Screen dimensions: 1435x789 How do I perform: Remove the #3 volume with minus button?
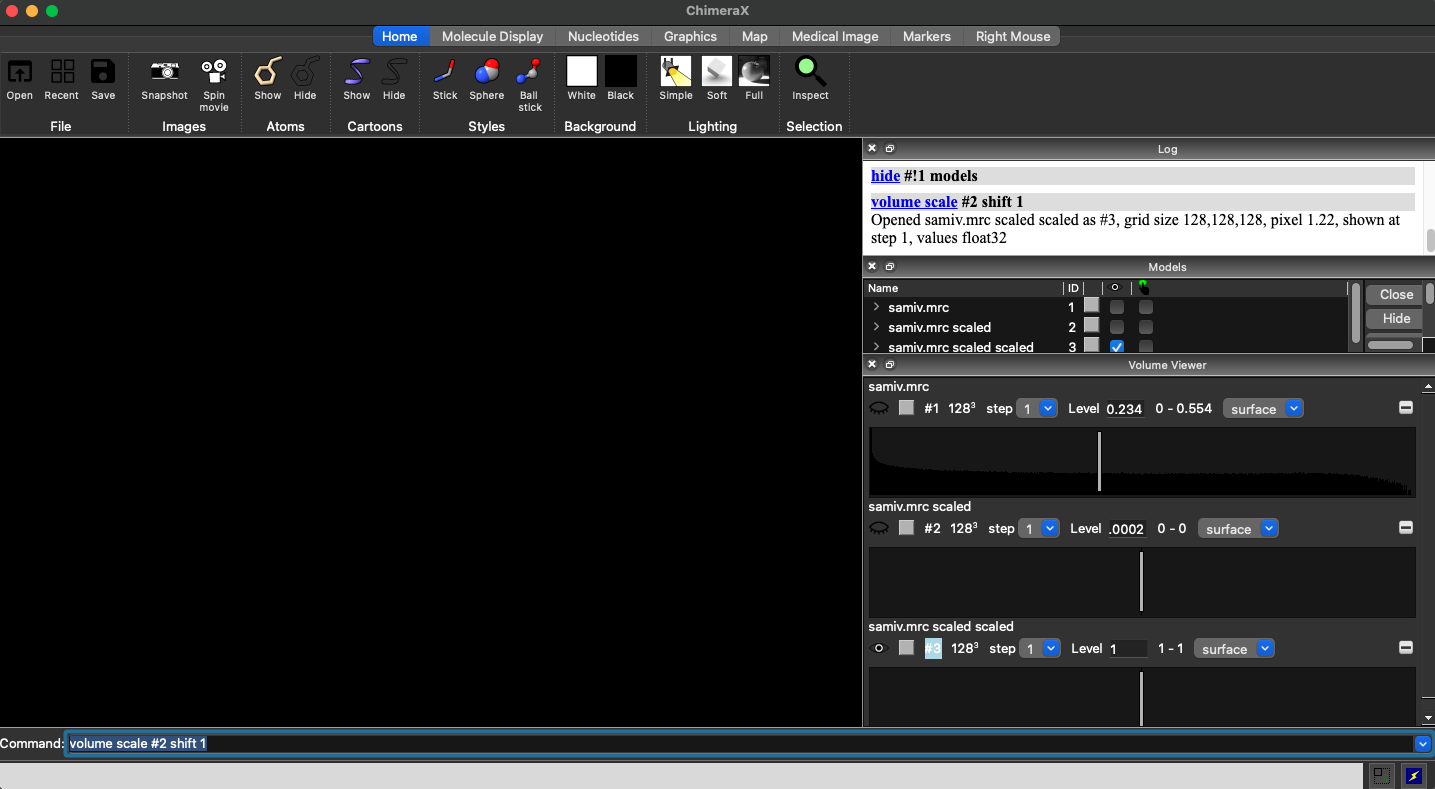(x=1406, y=648)
